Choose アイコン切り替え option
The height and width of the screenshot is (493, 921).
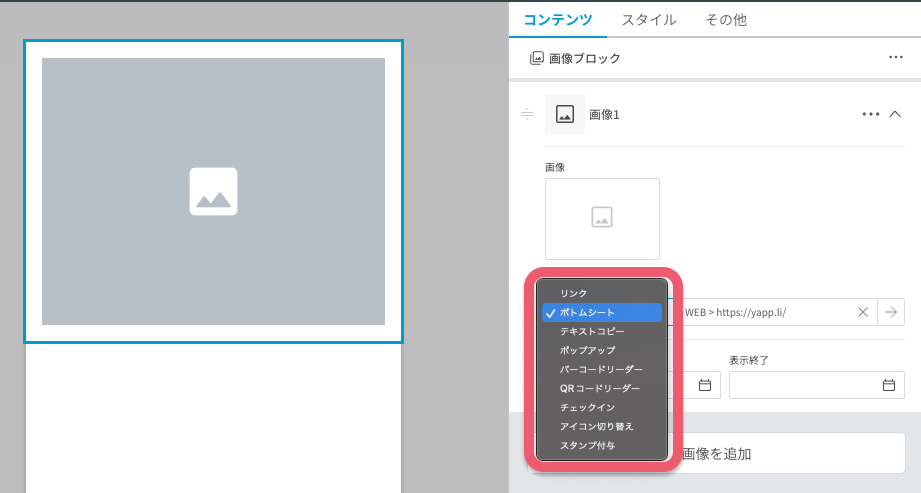coord(602,426)
